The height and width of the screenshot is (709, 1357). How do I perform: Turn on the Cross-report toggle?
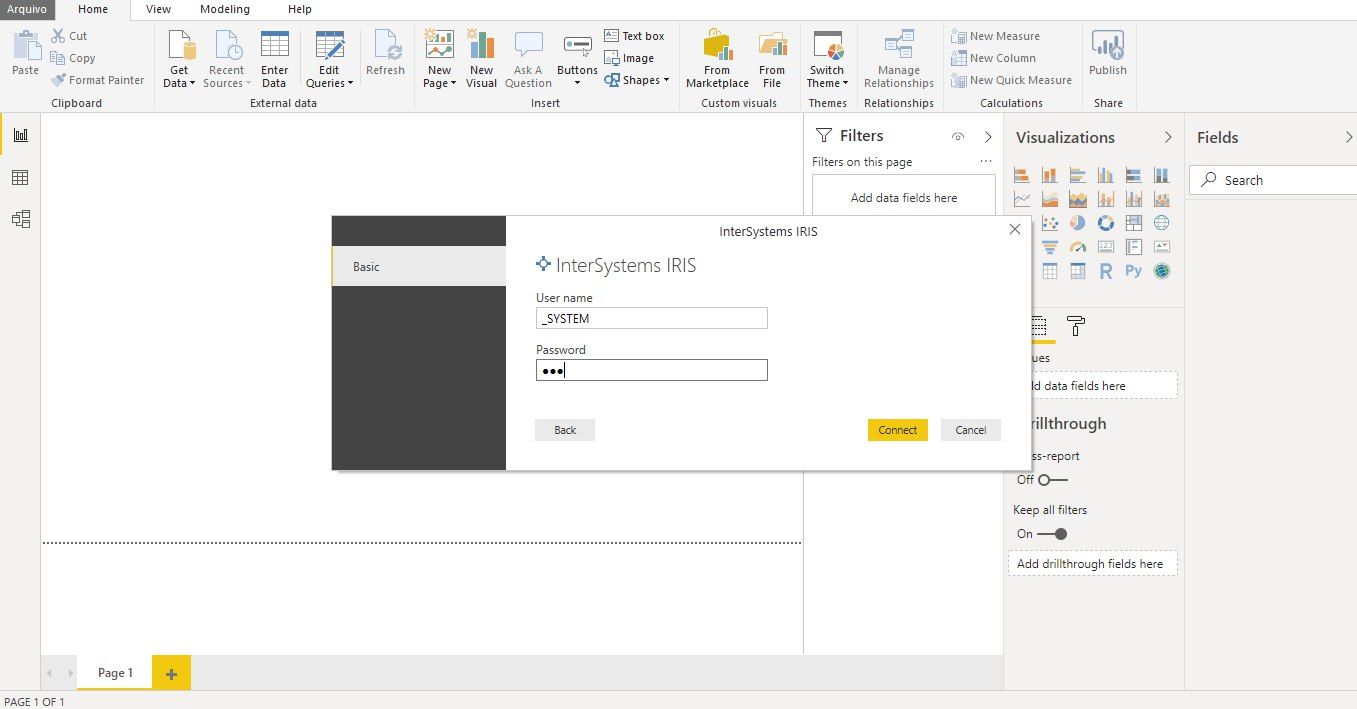1052,480
